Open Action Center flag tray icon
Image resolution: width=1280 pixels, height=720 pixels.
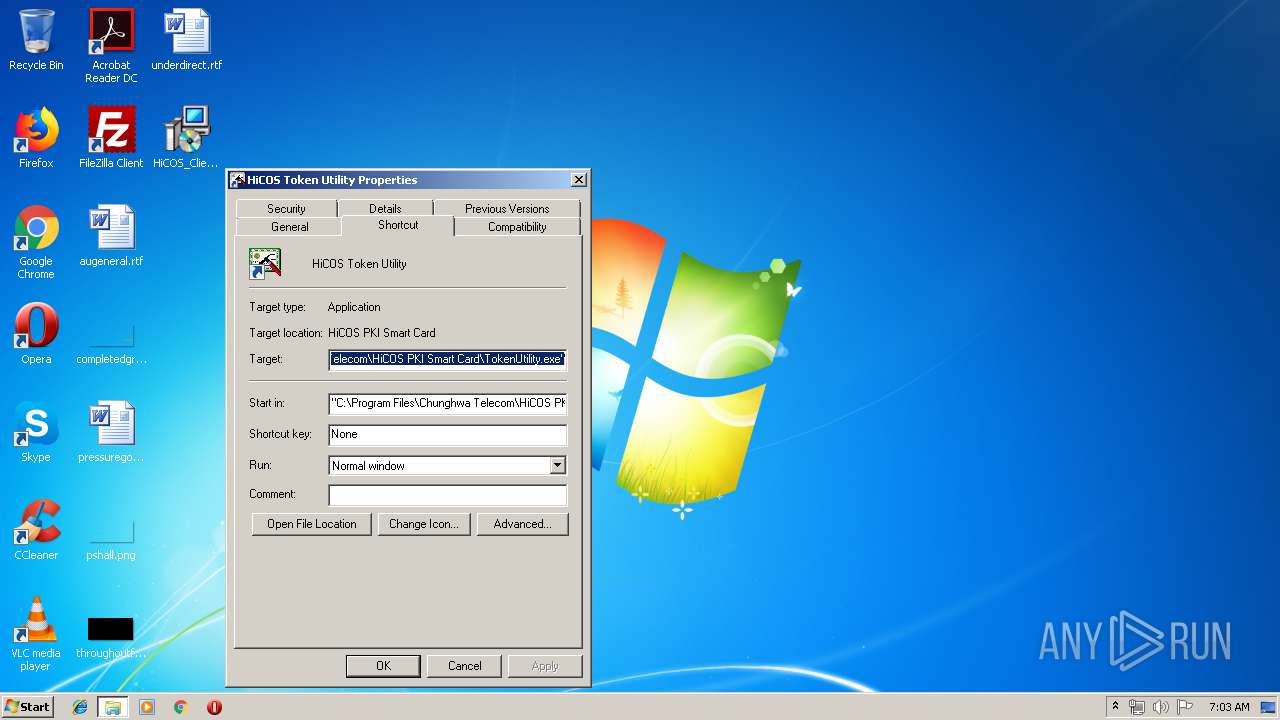(x=1185, y=707)
